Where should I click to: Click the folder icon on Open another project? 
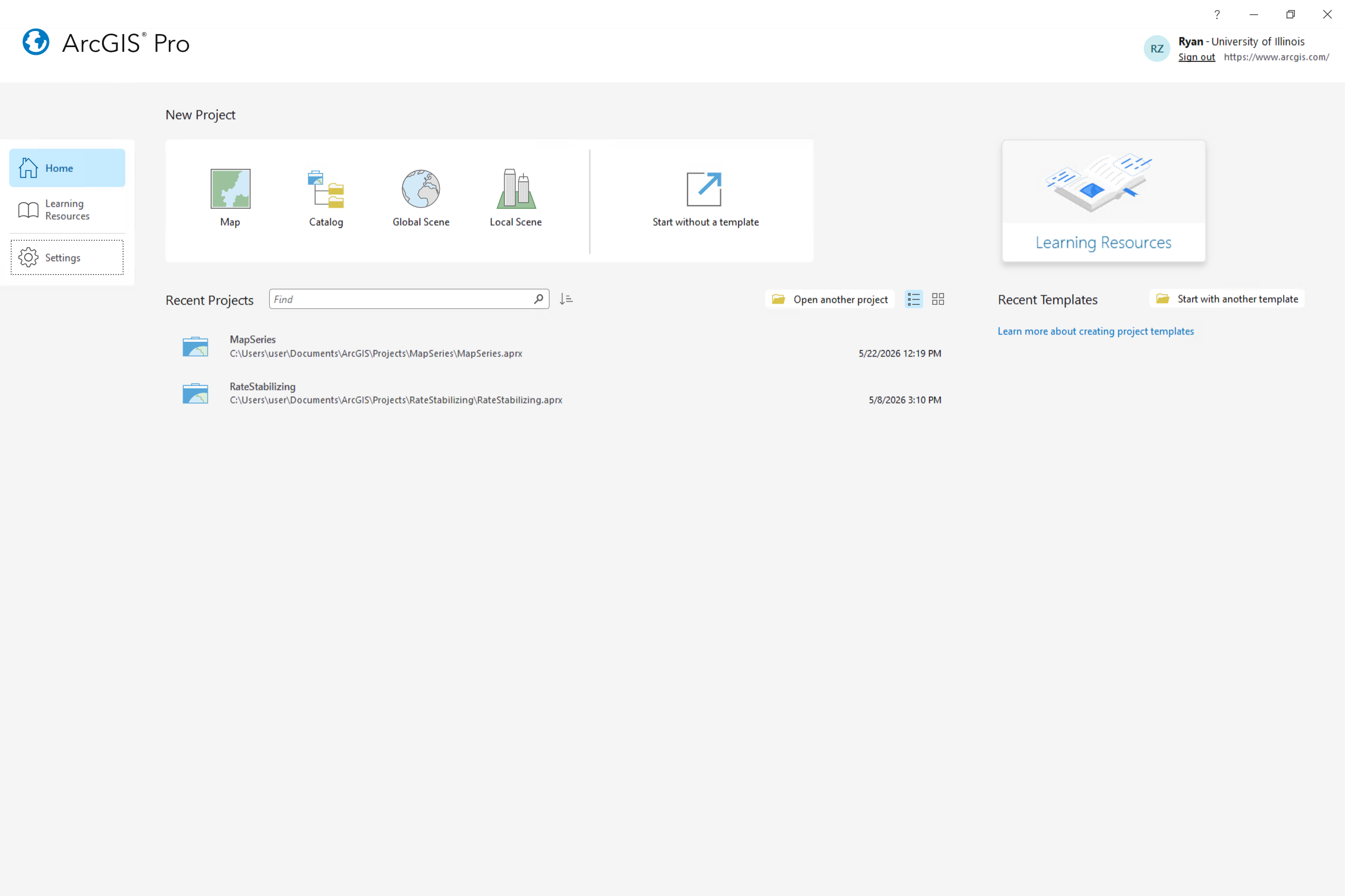(778, 299)
